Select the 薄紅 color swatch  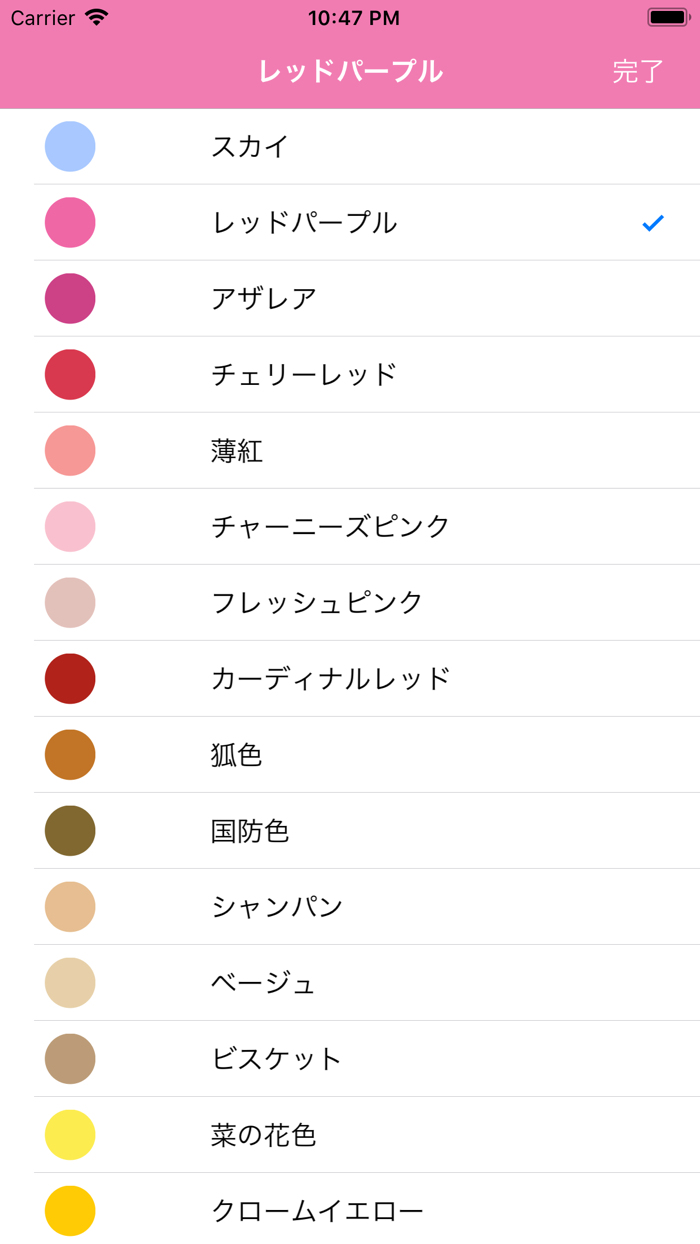70,451
